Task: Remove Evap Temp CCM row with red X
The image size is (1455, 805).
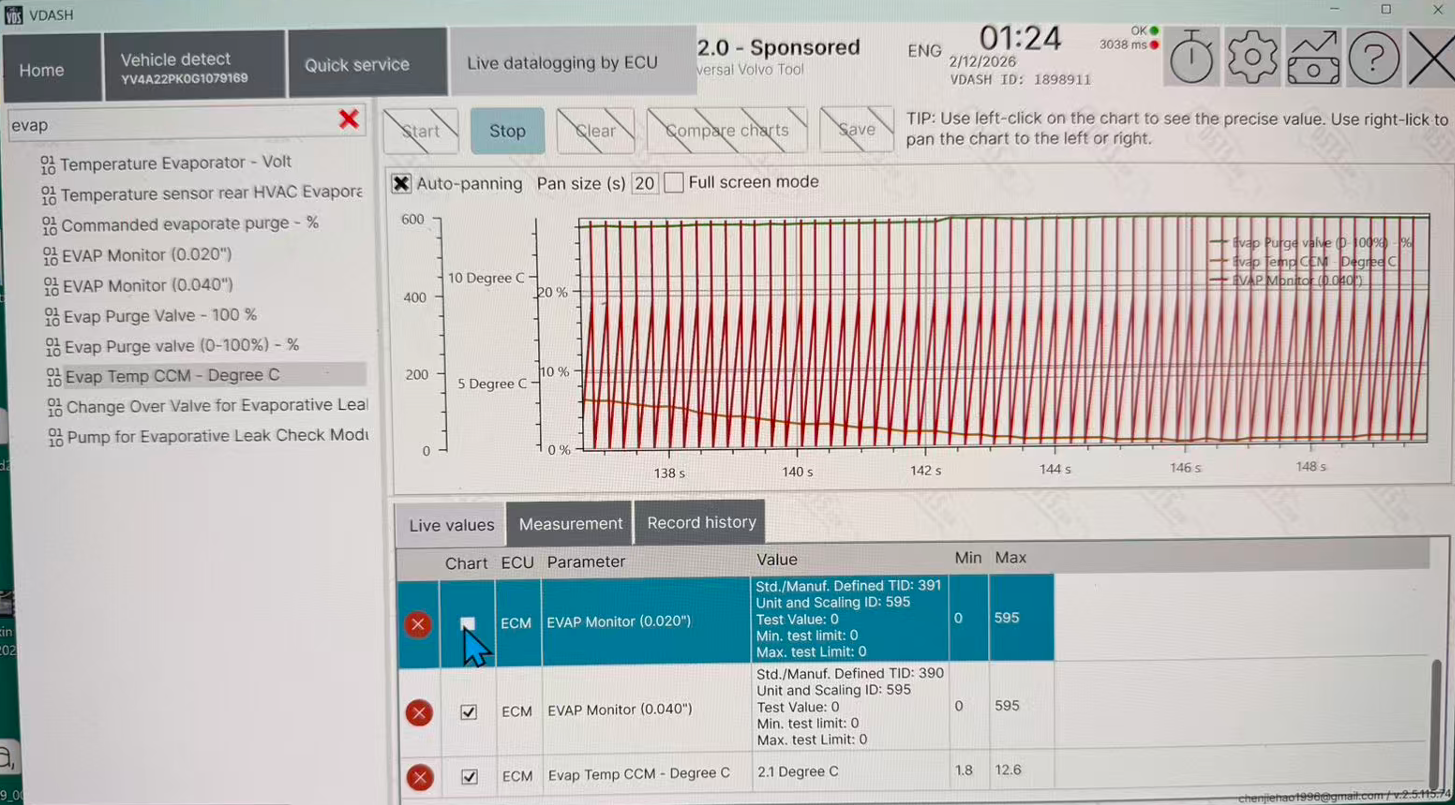Action: pos(420,777)
